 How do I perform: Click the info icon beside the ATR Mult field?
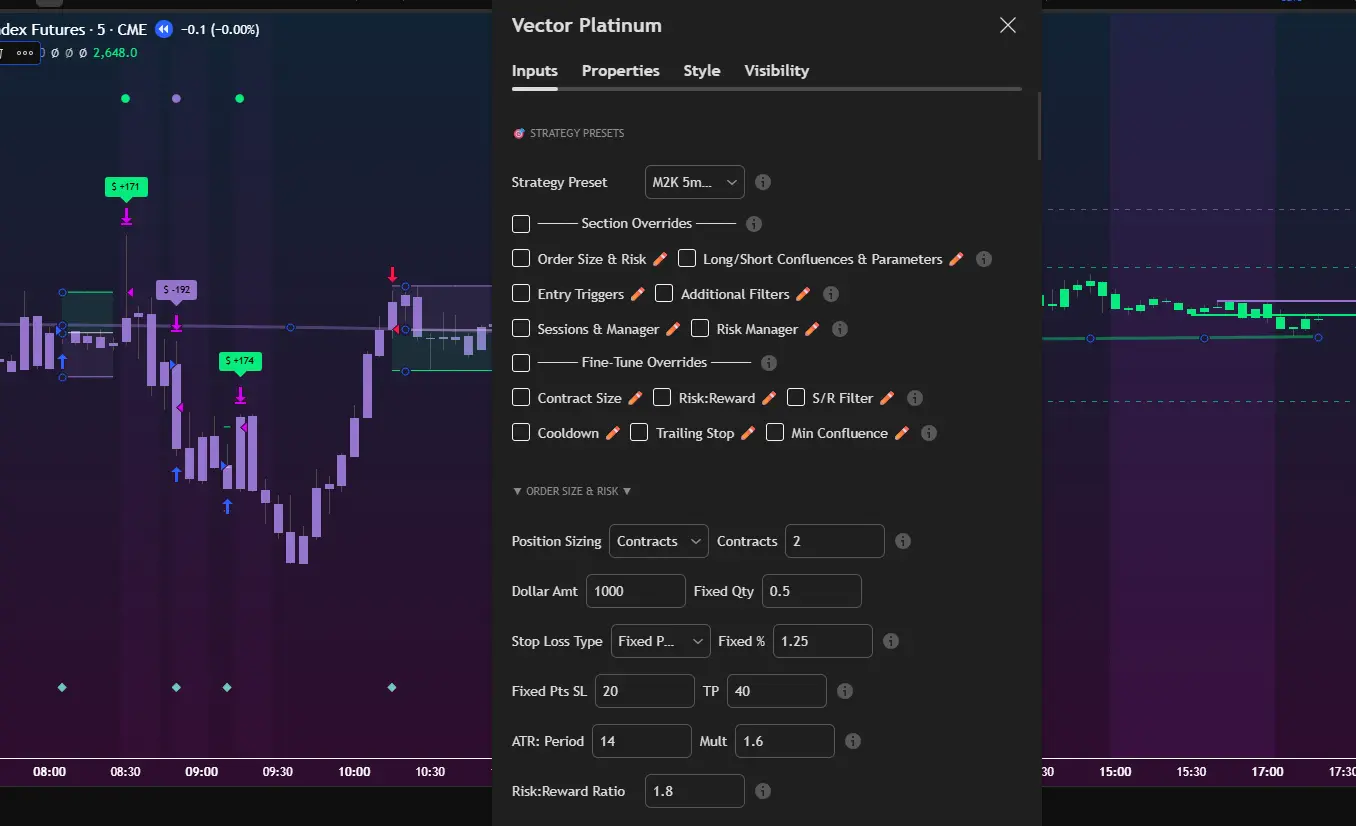point(852,740)
